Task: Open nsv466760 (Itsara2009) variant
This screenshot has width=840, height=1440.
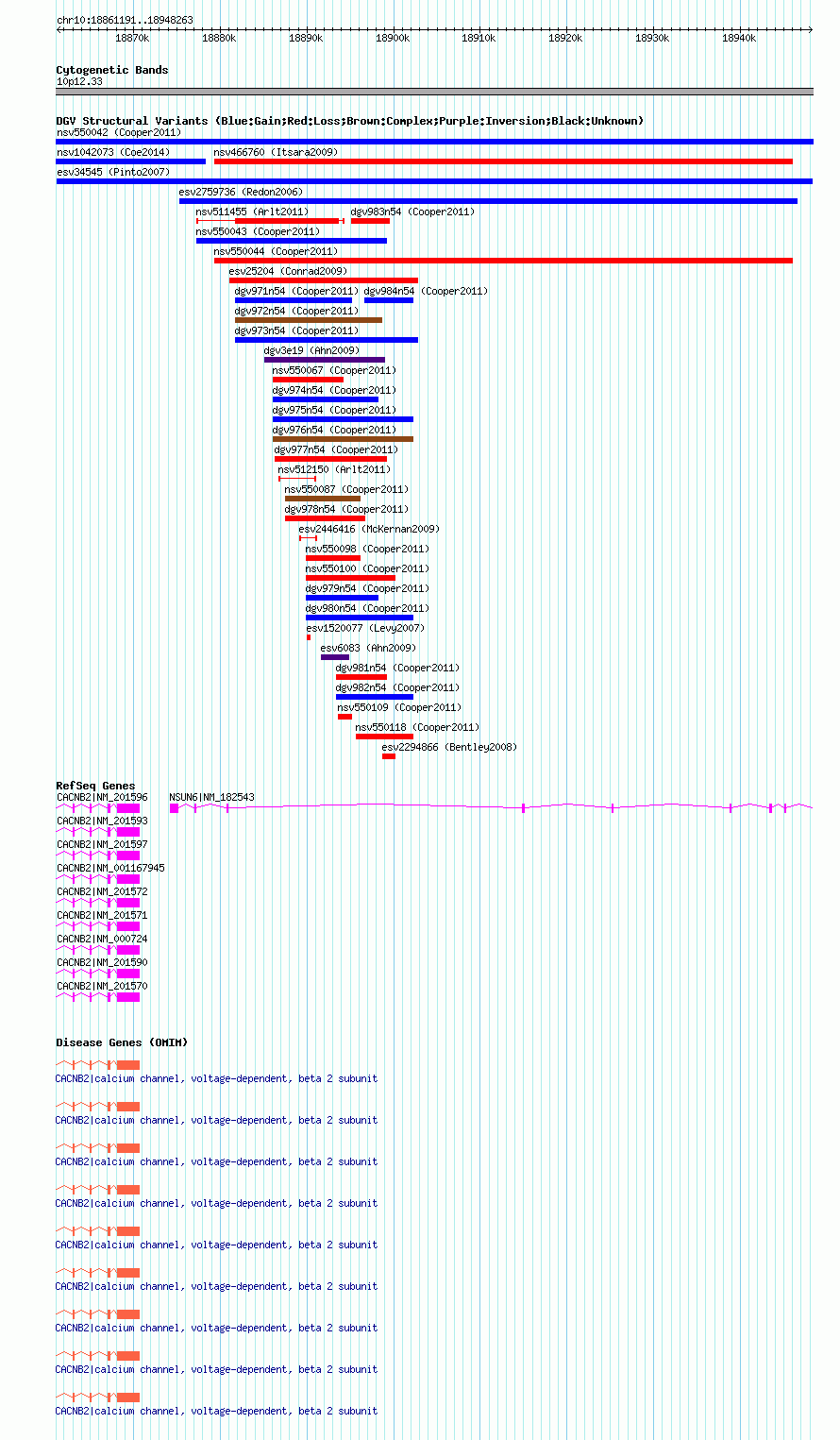Action: 503,161
